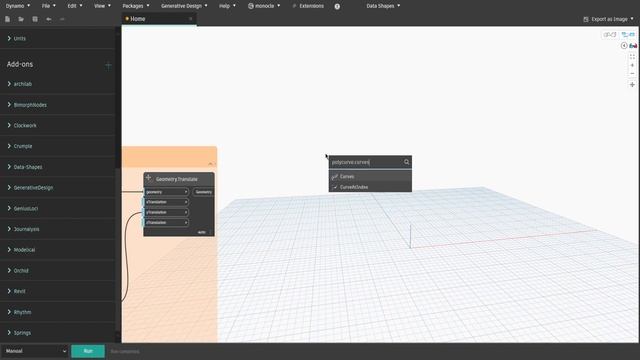Select the Curves search result

coord(370,176)
